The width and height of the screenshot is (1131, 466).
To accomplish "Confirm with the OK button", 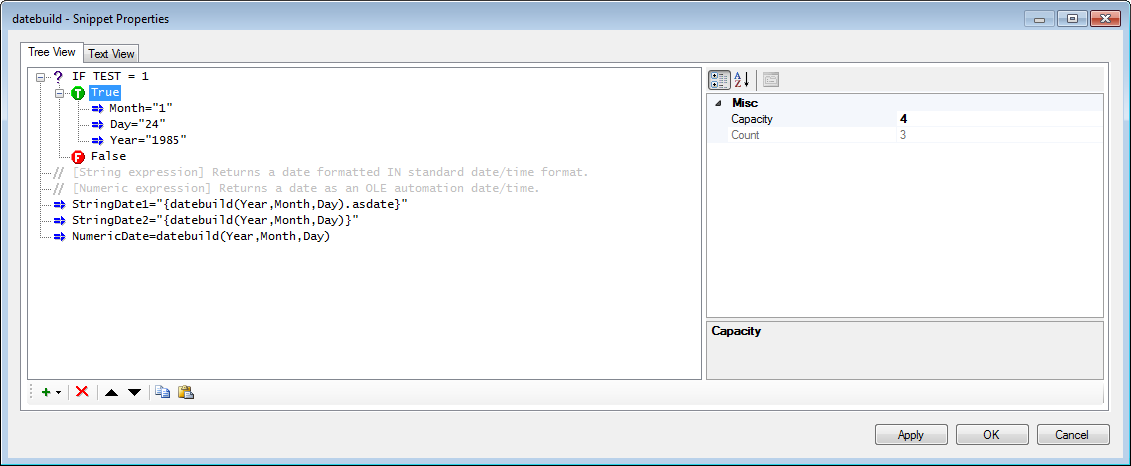I will pos(992,434).
